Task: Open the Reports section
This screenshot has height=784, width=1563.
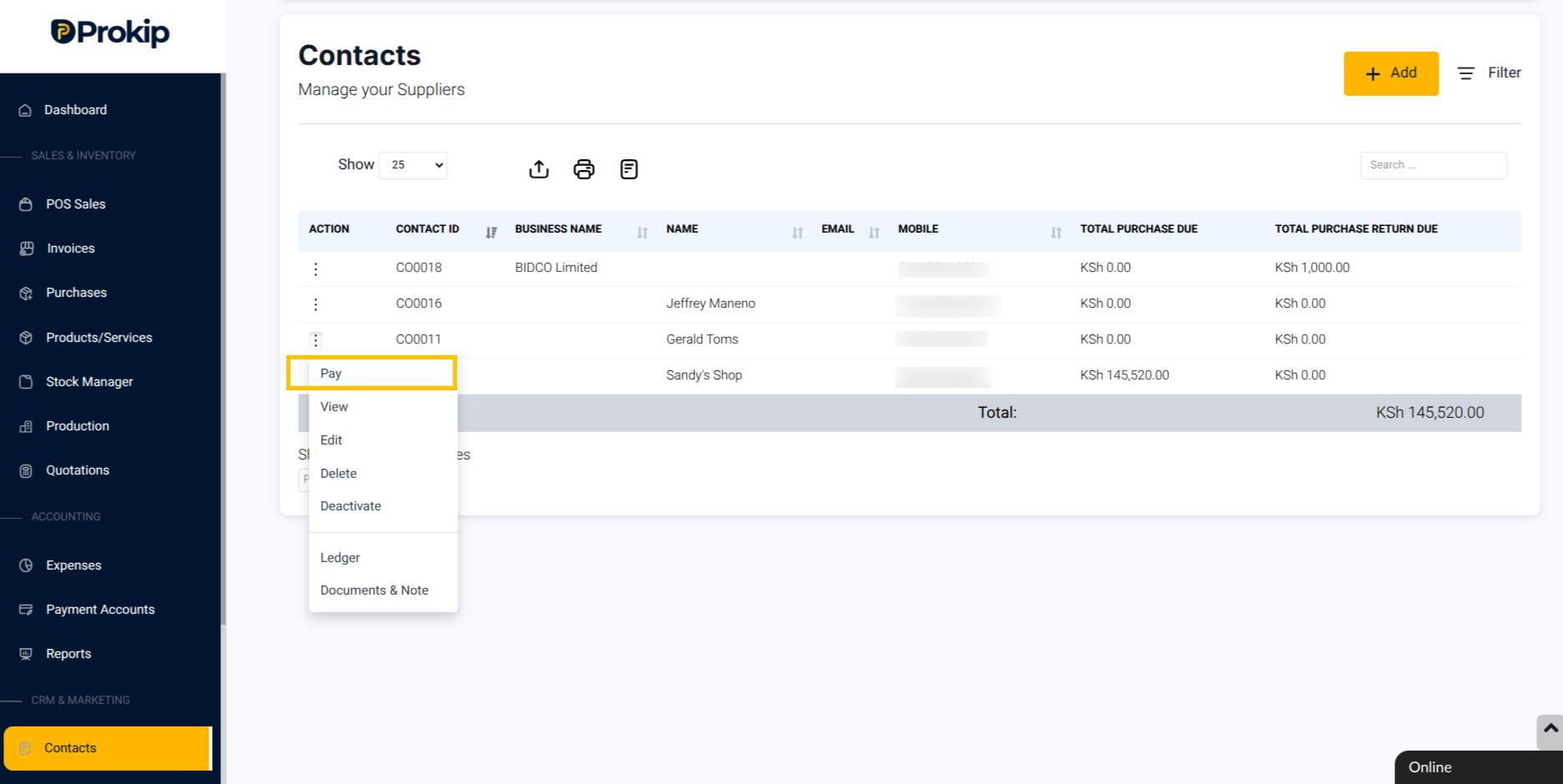Action: [x=68, y=654]
